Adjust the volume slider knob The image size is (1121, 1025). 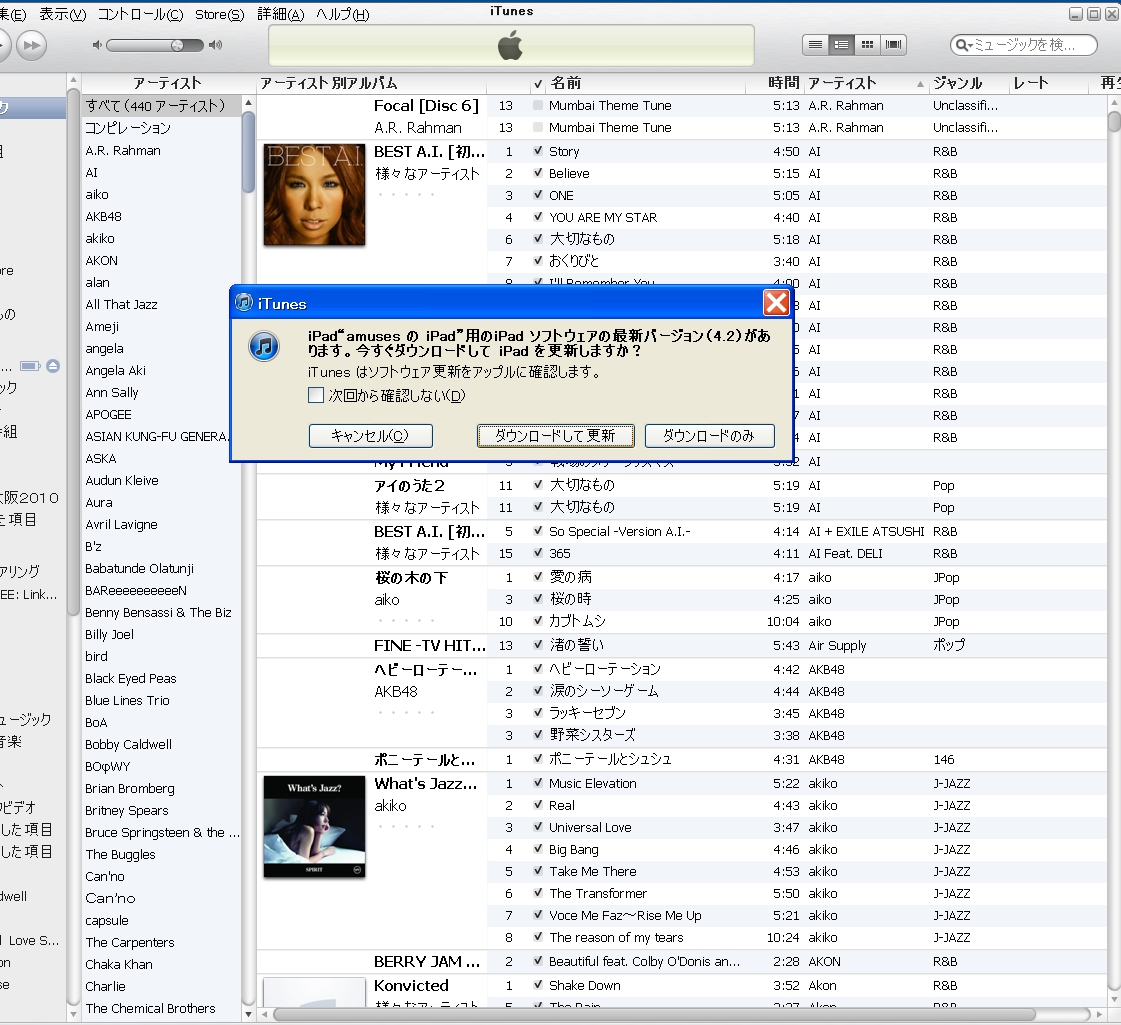pyautogui.click(x=177, y=45)
